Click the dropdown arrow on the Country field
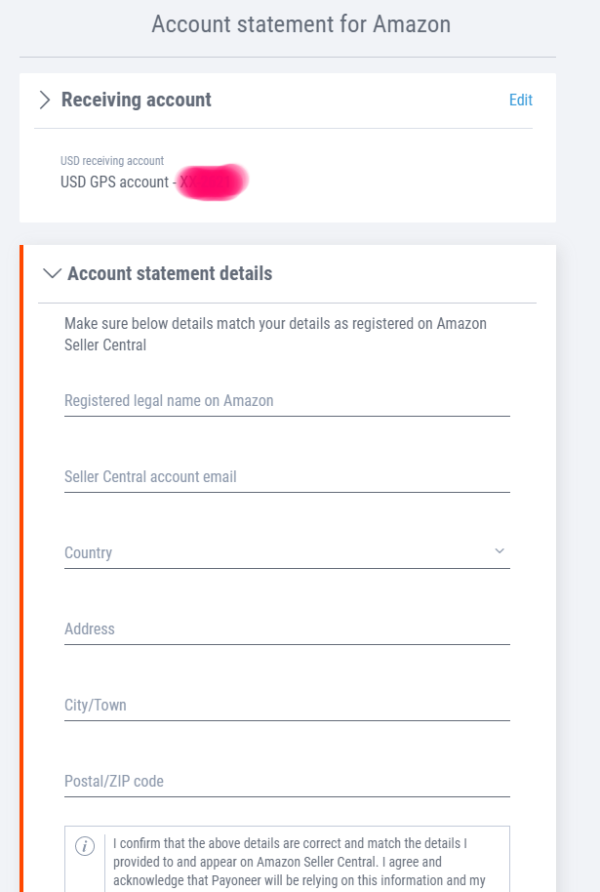This screenshot has width=600, height=892. (x=501, y=550)
